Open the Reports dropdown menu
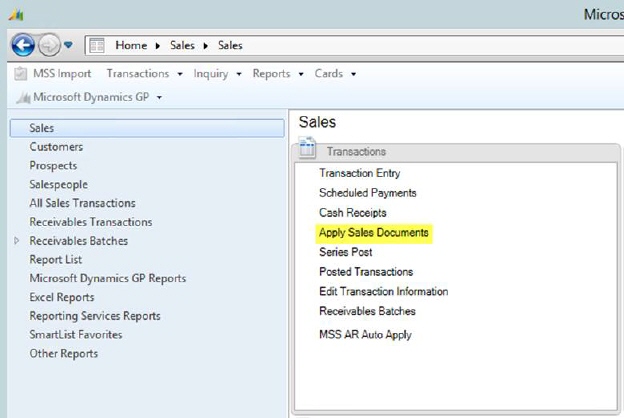The width and height of the screenshot is (624, 418). click(x=277, y=74)
